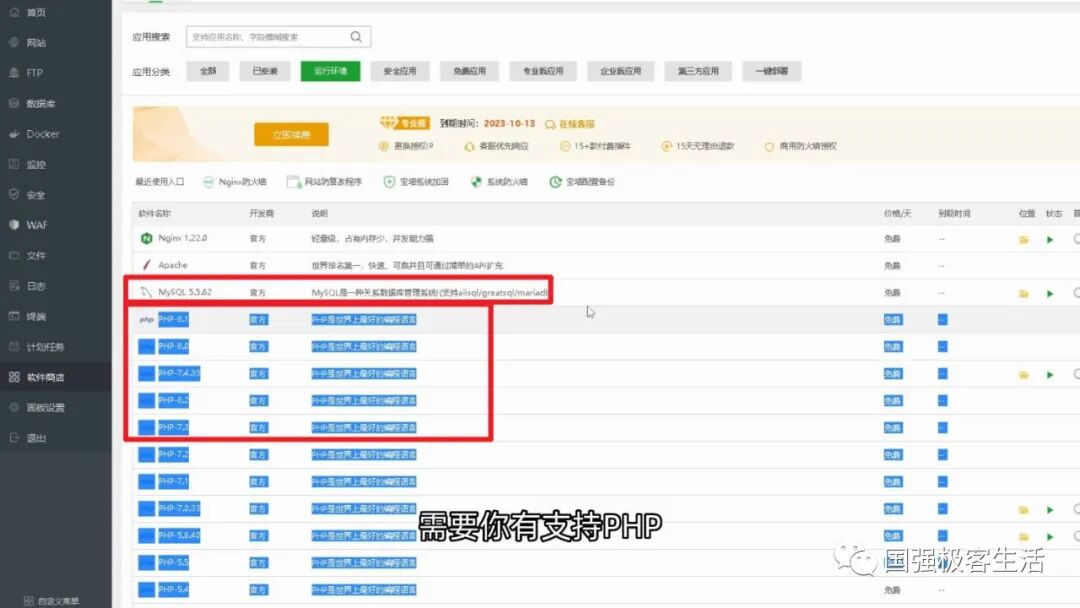Screen dimensions: 1080x608
Task: Open the 系统防火墙 recent shortcut
Action: pos(499,182)
